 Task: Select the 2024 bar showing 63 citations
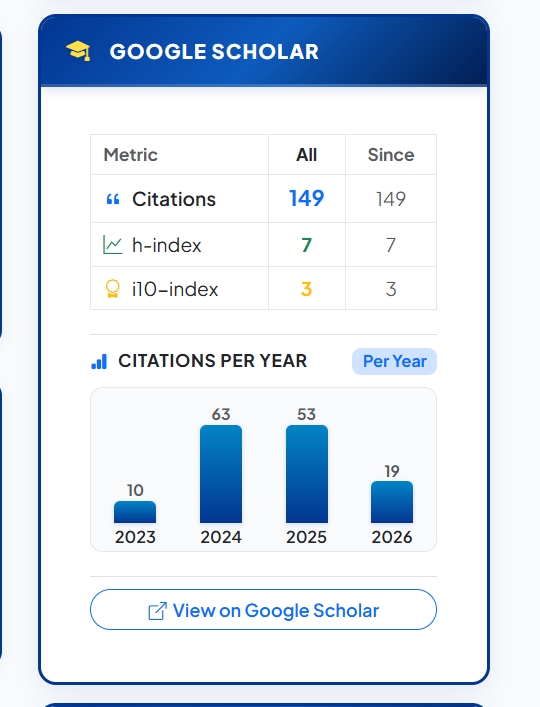tap(221, 474)
